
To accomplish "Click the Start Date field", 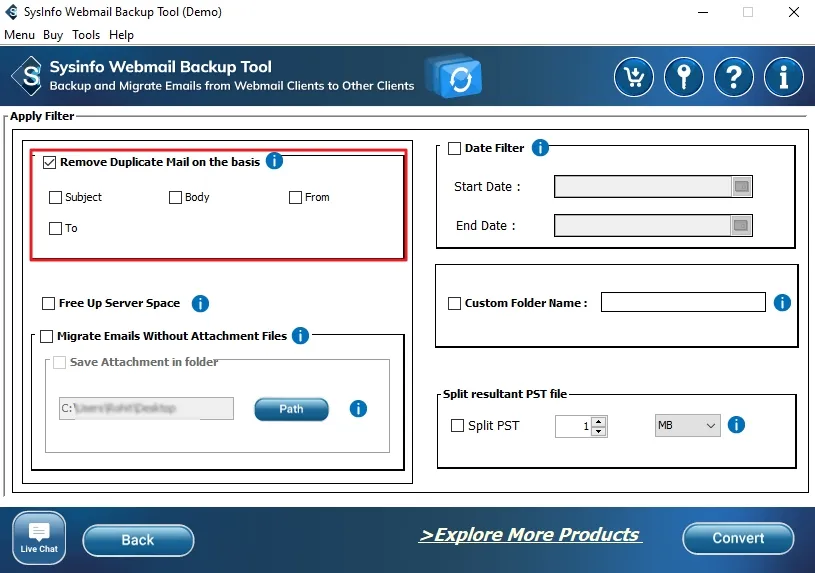I will 643,187.
